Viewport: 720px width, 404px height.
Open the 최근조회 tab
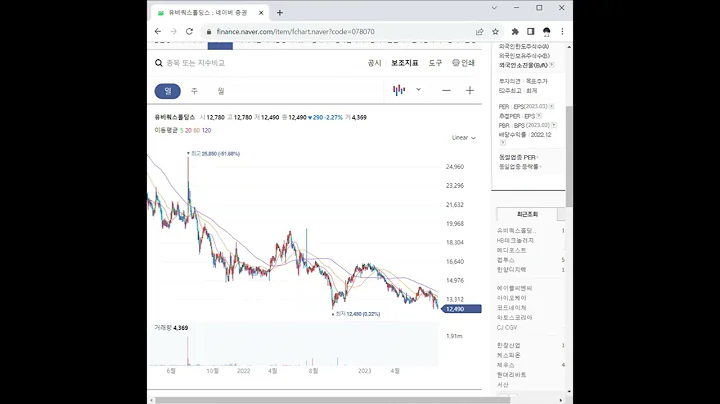click(527, 214)
